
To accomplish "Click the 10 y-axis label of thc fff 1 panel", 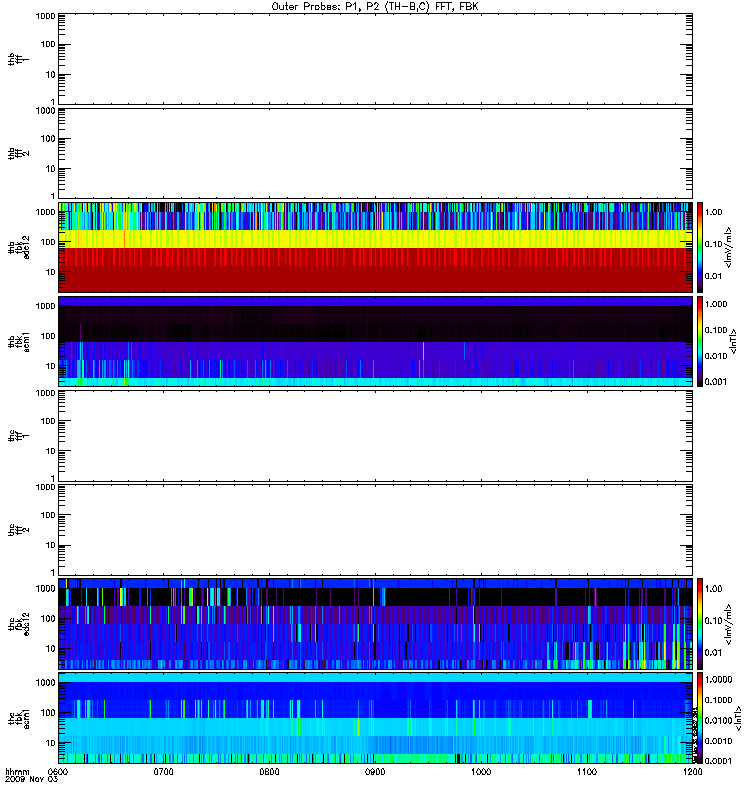I will click(x=51, y=451).
